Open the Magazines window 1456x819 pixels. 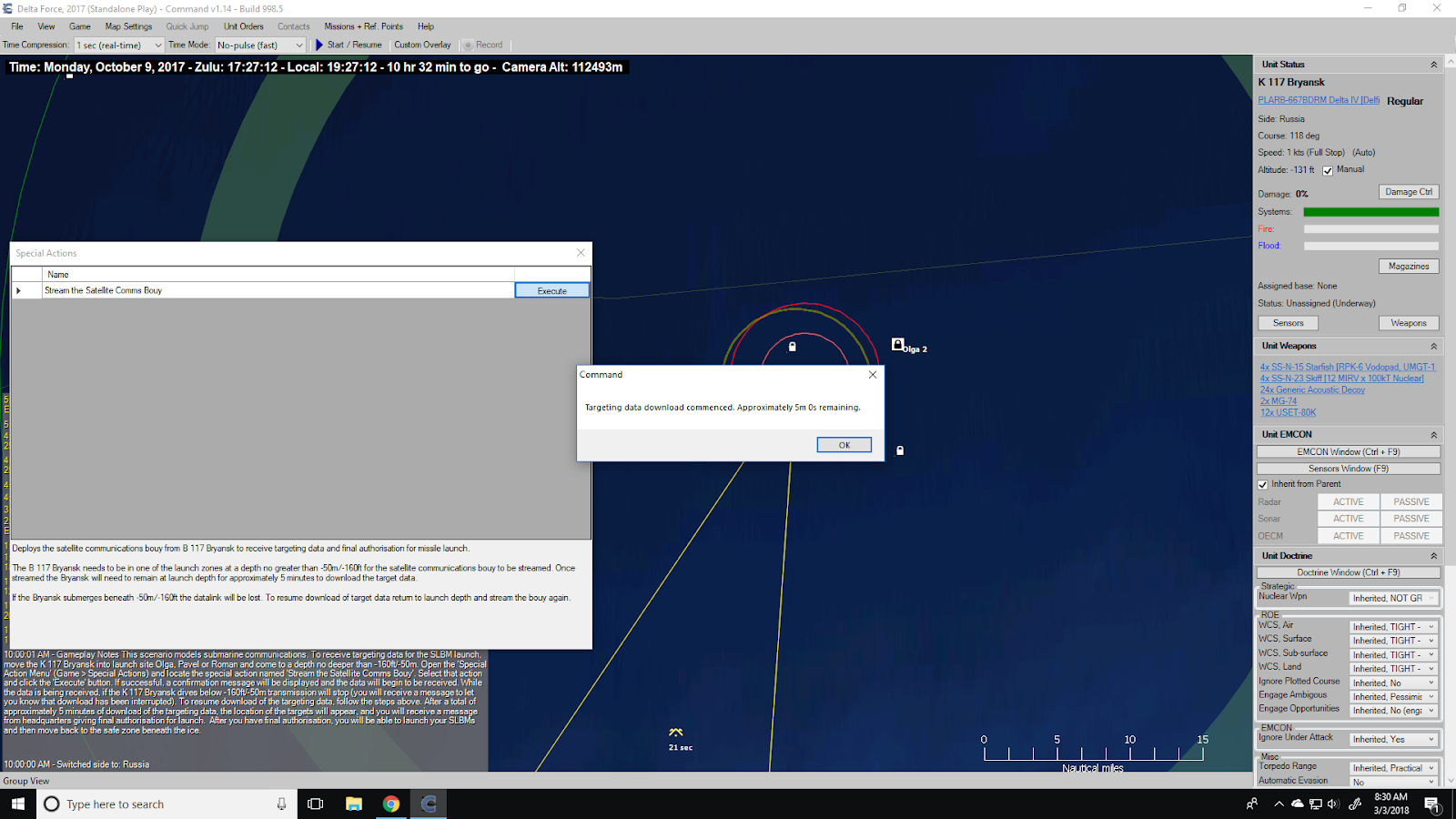(x=1409, y=267)
